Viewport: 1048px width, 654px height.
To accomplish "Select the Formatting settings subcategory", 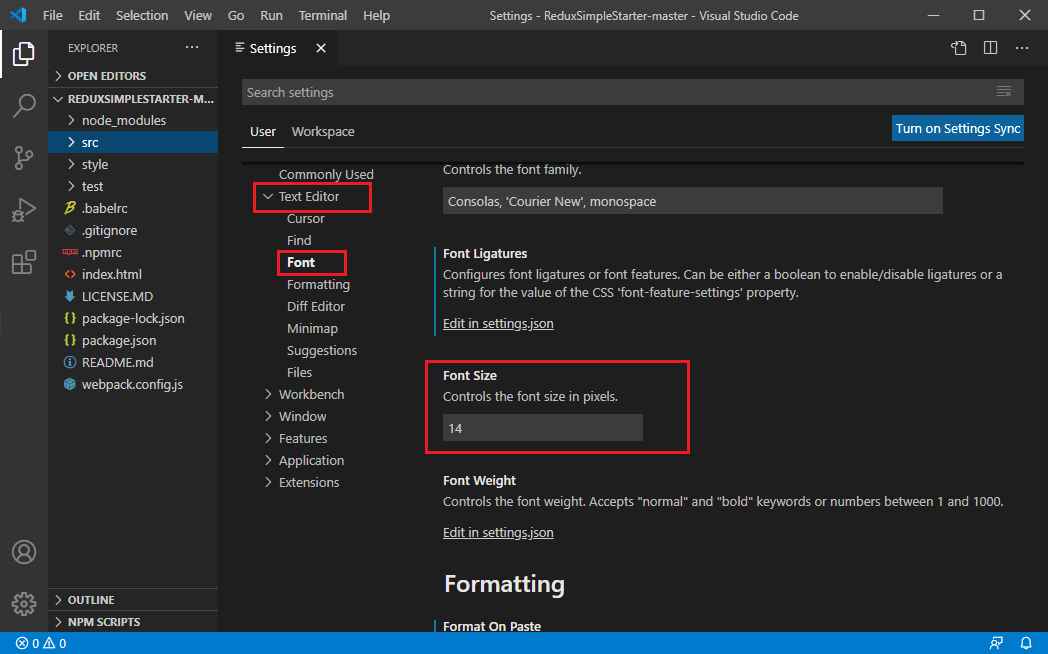I will 318,285.
